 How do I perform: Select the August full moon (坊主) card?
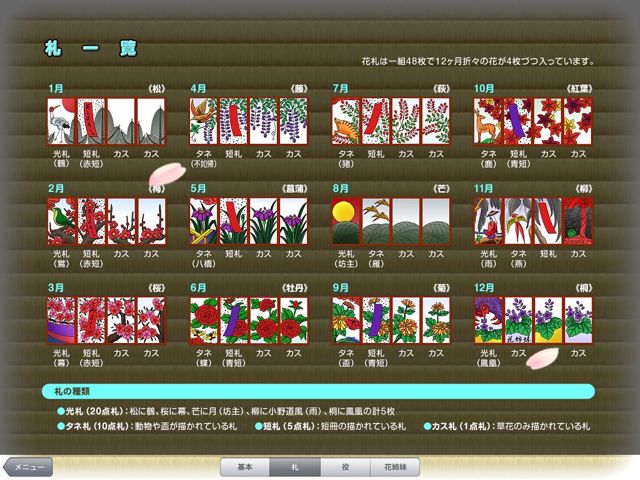345,221
